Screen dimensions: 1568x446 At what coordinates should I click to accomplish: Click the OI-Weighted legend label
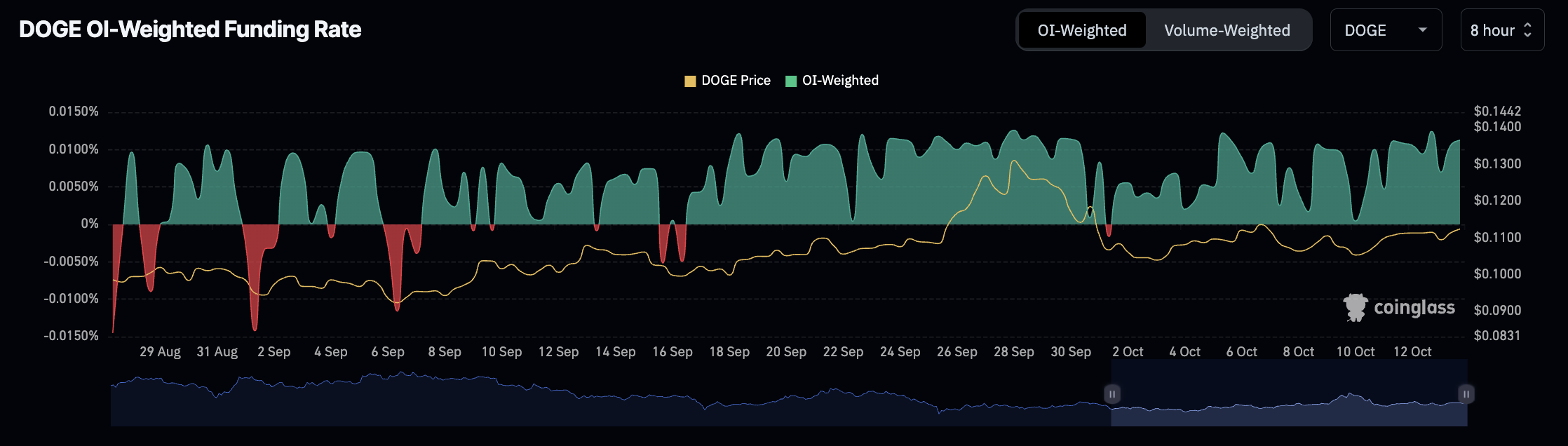pos(840,81)
